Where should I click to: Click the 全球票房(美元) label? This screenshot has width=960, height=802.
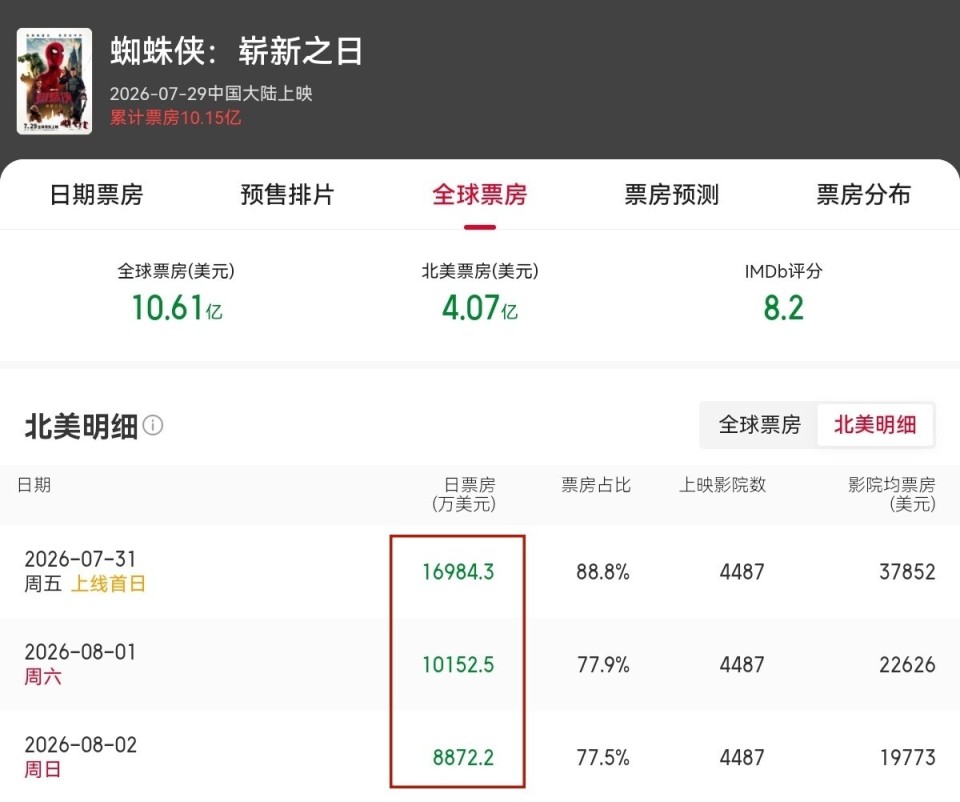pyautogui.click(x=176, y=271)
